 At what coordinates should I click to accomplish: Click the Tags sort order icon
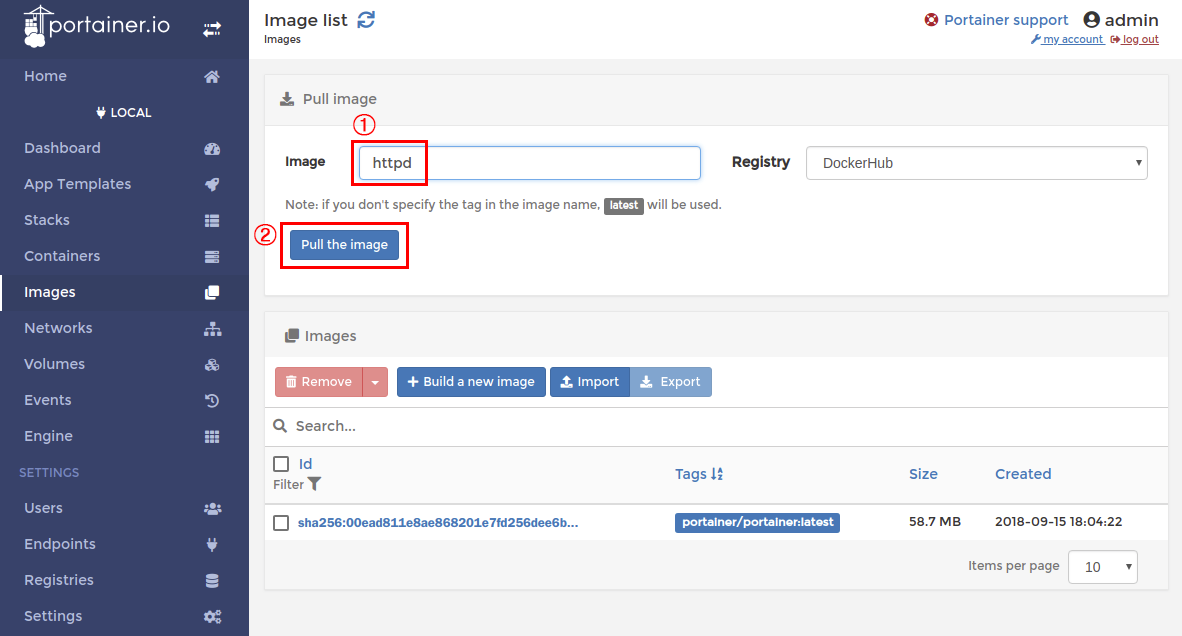(717, 474)
